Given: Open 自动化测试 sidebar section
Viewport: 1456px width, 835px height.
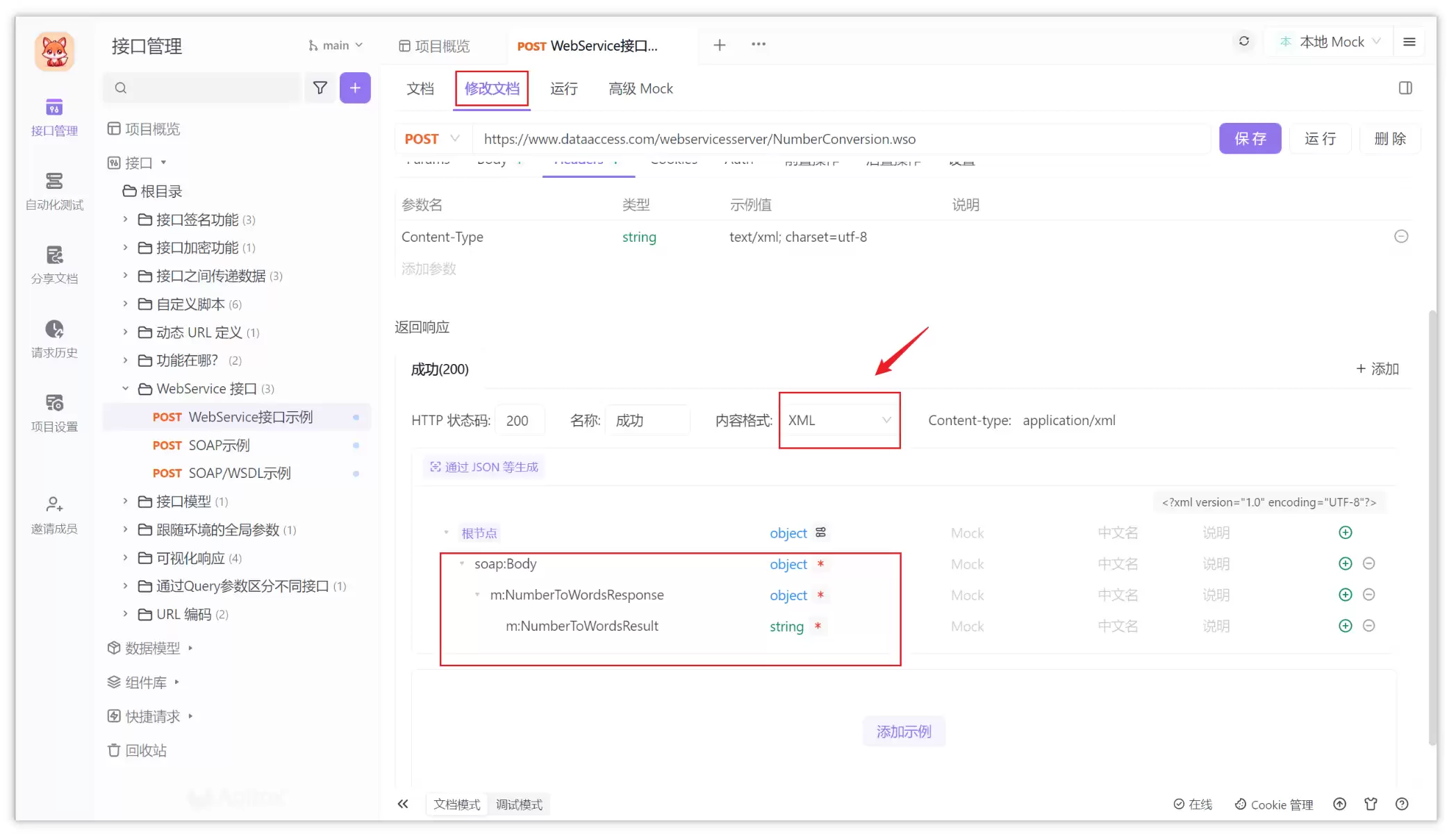Looking at the screenshot, I should [54, 192].
